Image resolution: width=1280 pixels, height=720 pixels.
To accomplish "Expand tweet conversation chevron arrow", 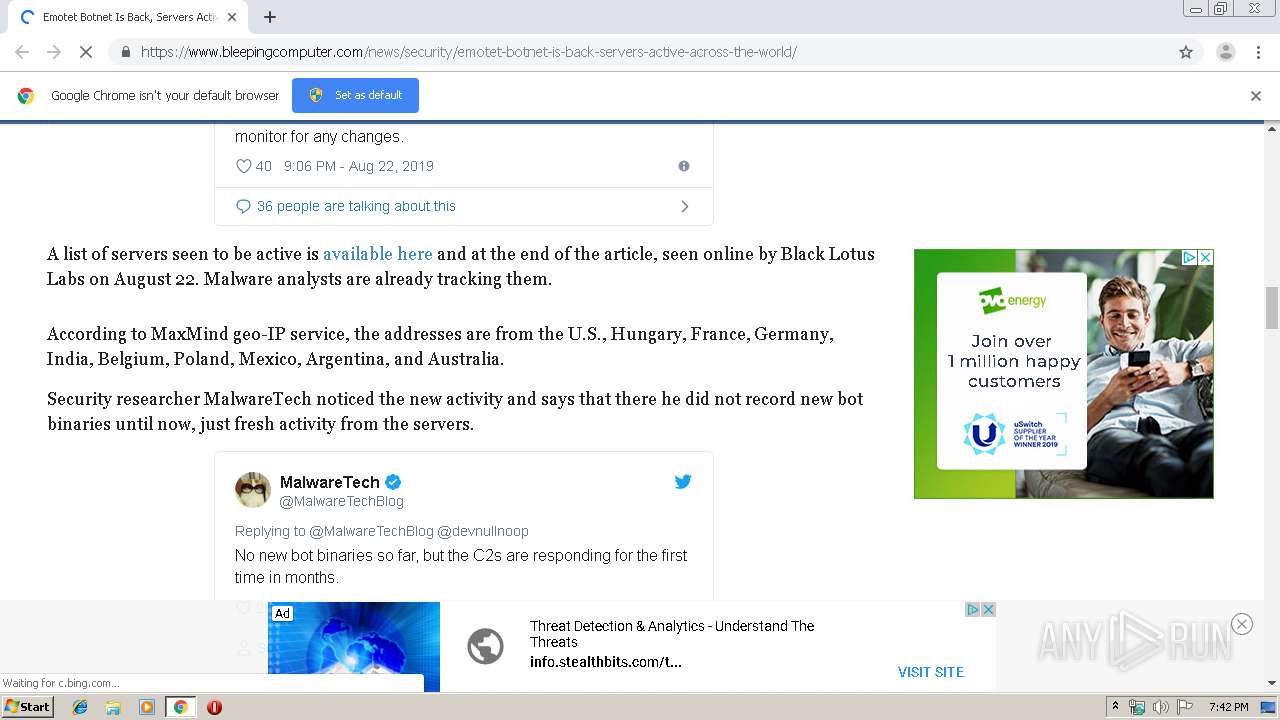I will click(x=685, y=206).
